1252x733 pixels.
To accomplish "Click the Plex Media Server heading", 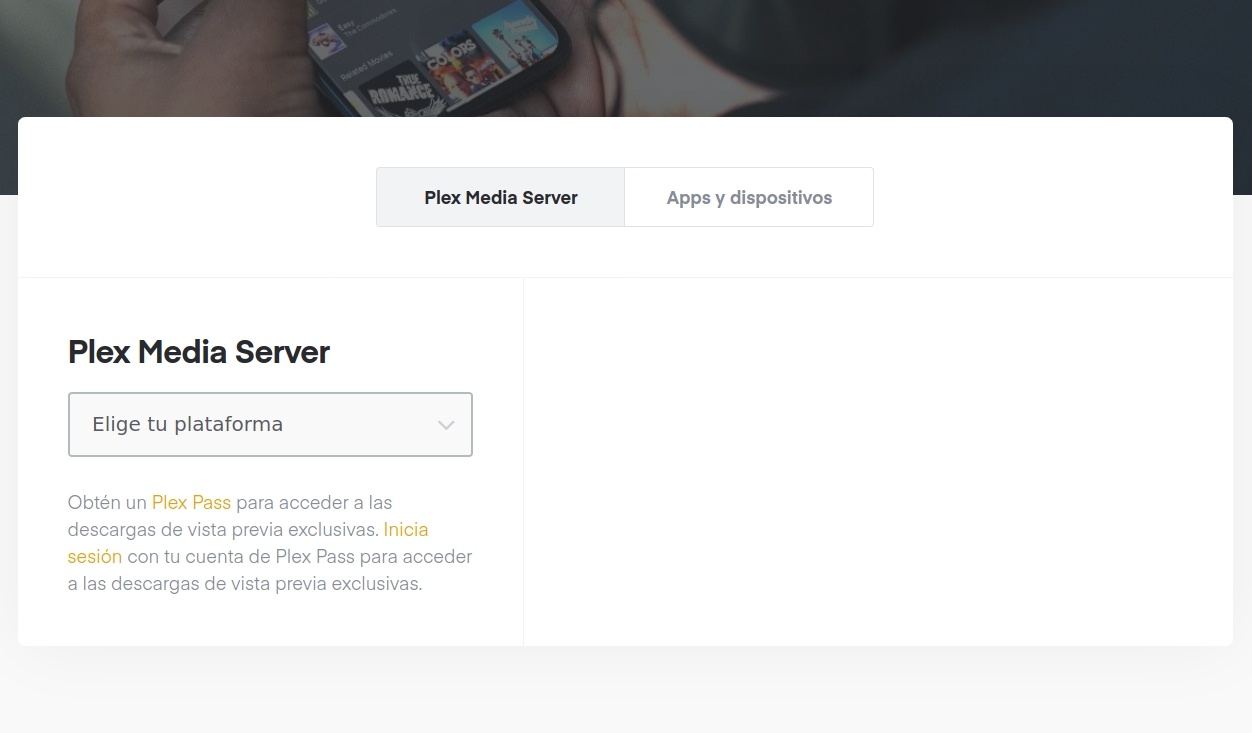I will (198, 352).
